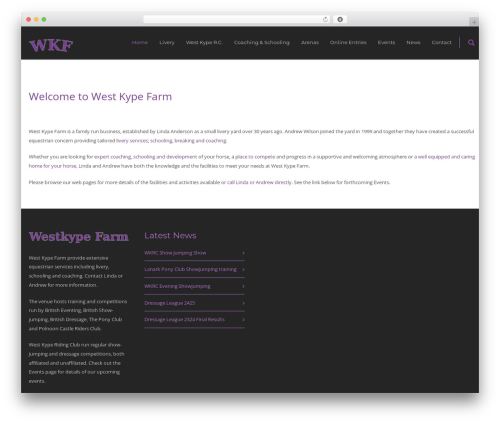Screen dimensions: 500x423
Task: Open the West Kype R.C. menu item
Action: point(204,42)
